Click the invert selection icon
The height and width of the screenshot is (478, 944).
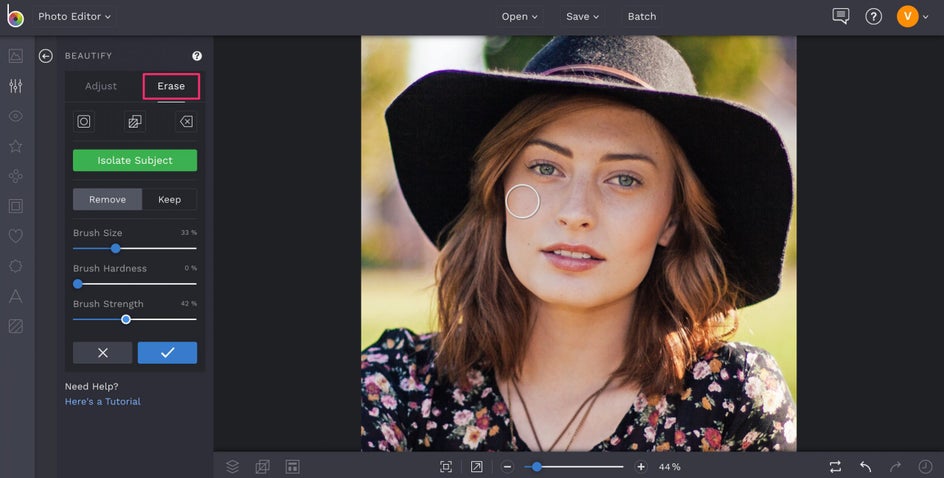click(135, 122)
